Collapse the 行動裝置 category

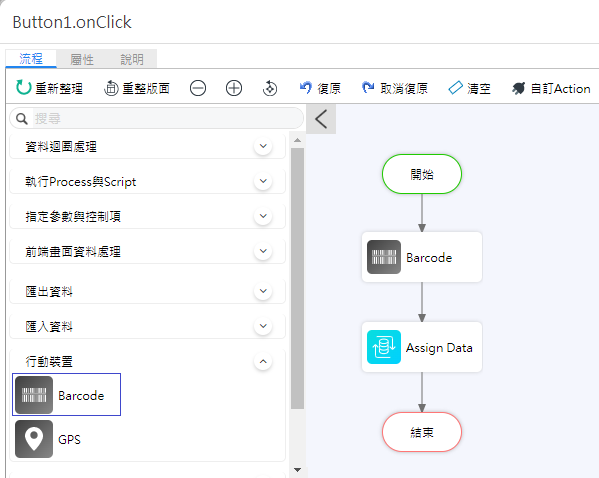click(263, 361)
